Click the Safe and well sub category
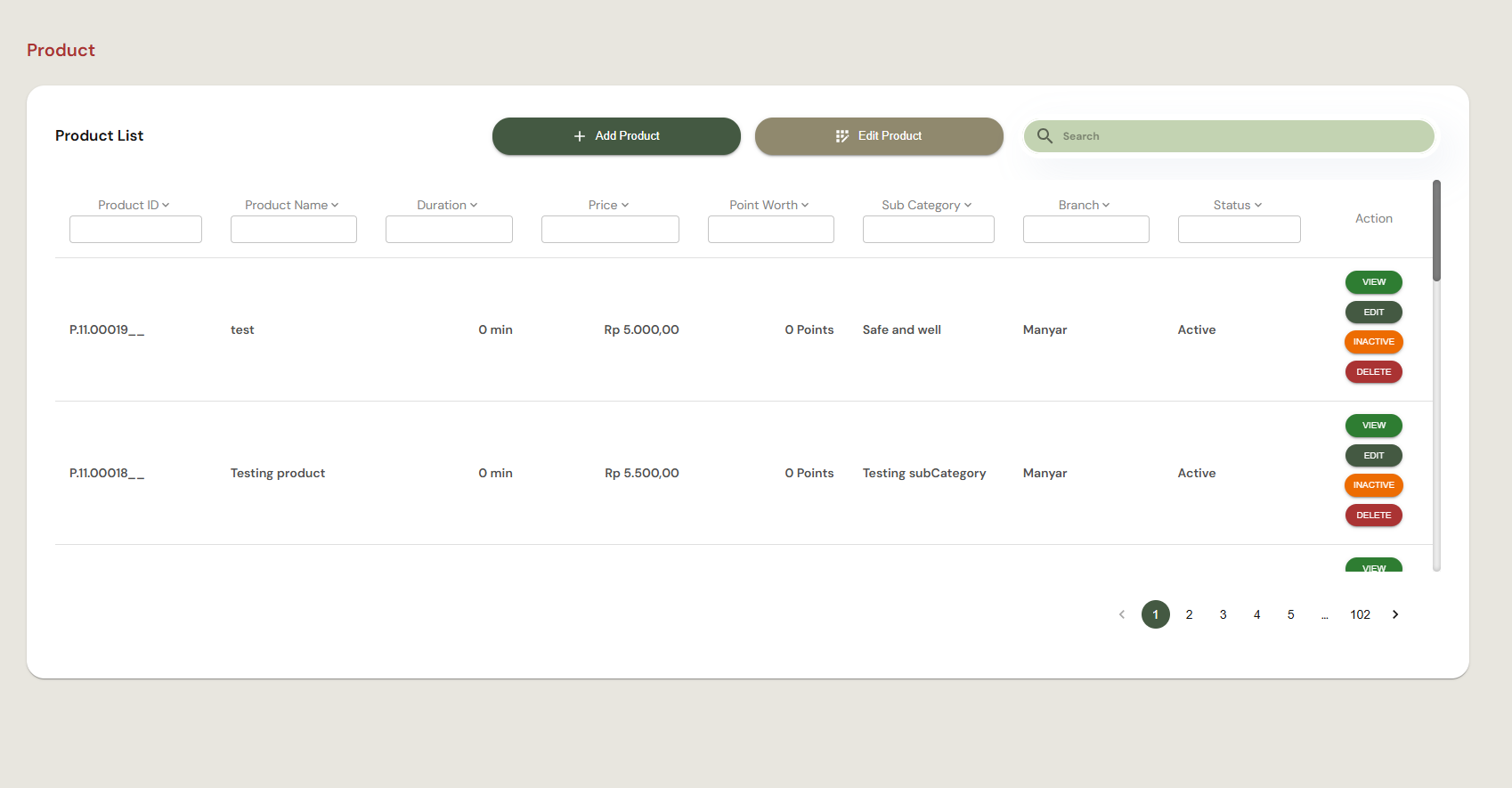 coord(902,329)
